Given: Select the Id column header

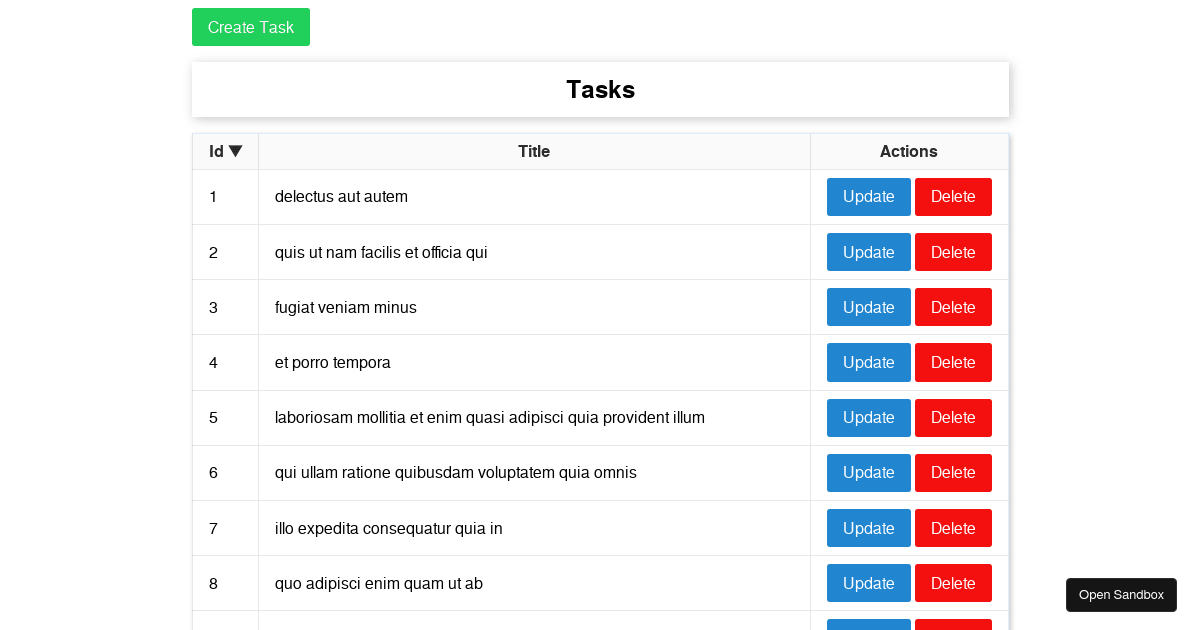Looking at the screenshot, I should pos(224,151).
